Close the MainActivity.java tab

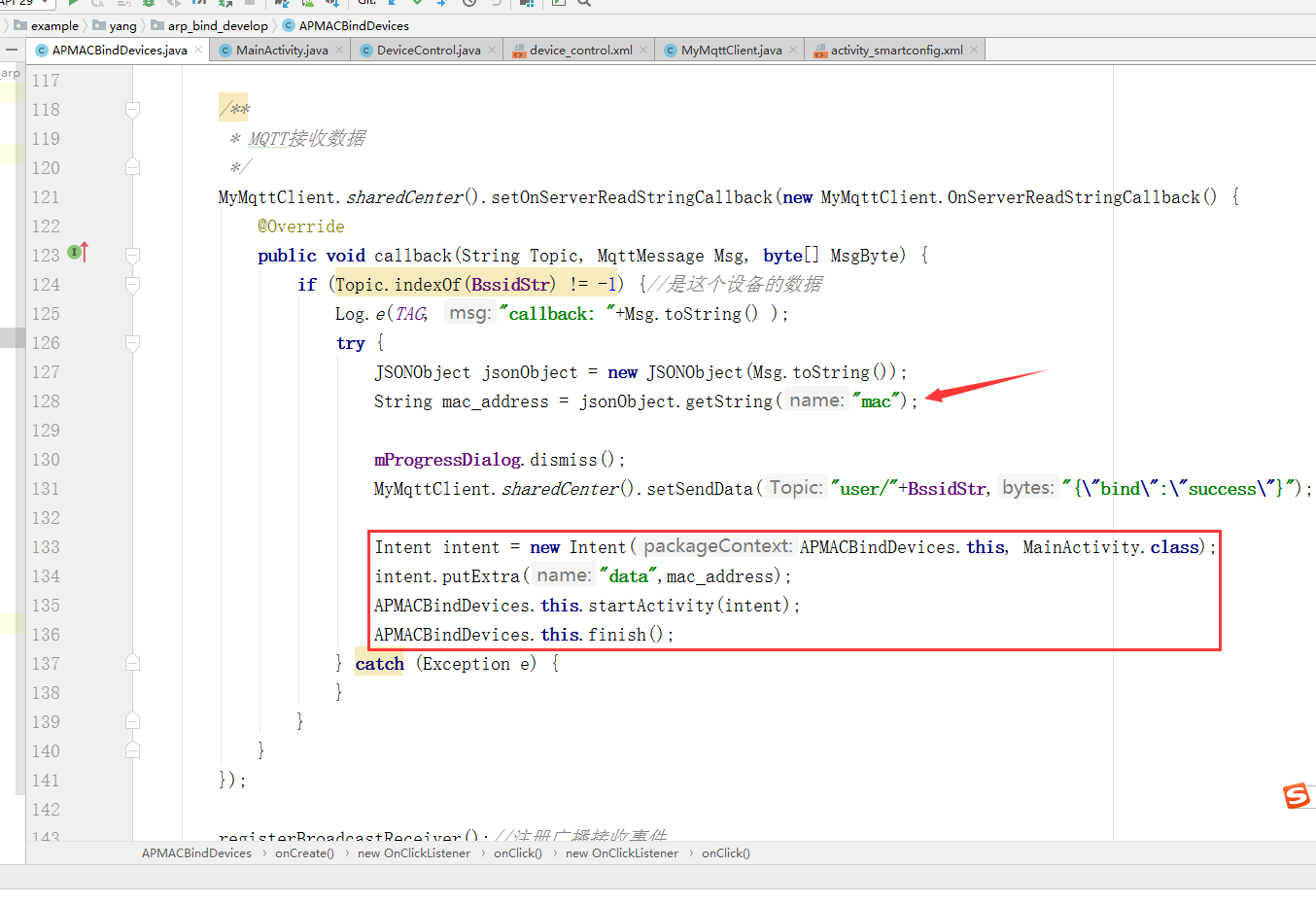pos(339,50)
